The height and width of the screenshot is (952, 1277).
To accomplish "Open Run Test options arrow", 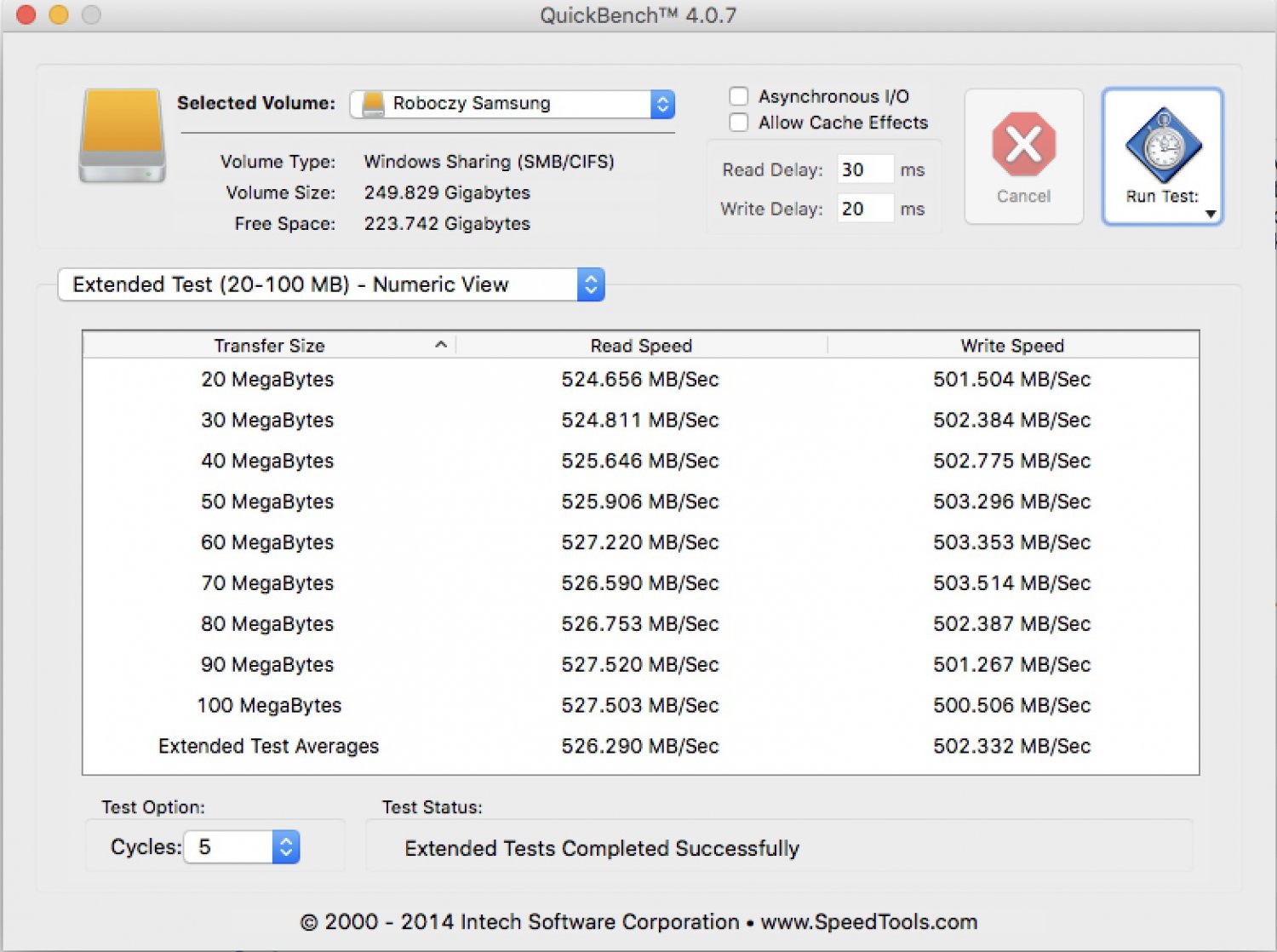I will (x=1210, y=214).
